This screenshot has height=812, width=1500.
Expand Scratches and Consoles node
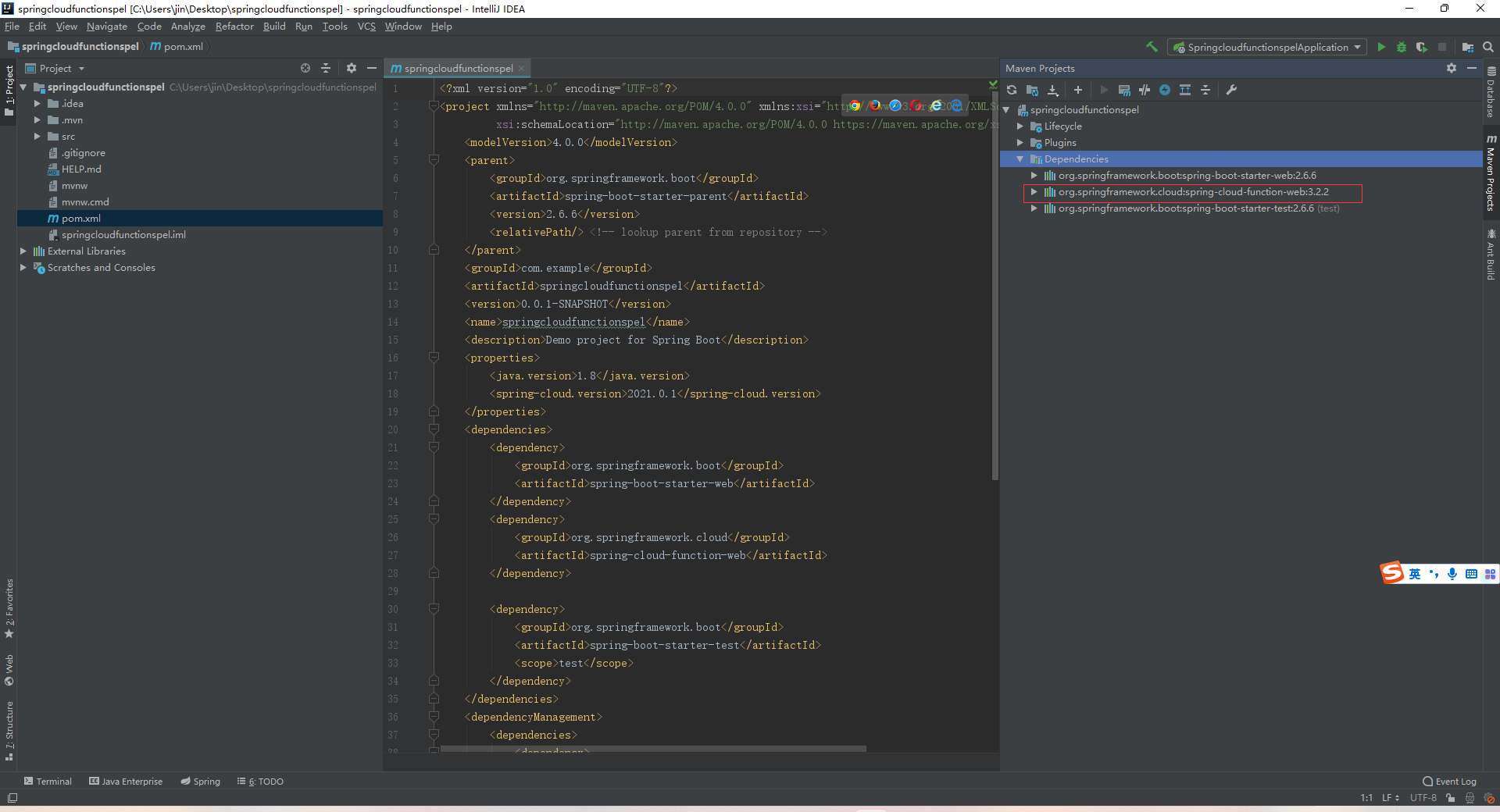23,267
